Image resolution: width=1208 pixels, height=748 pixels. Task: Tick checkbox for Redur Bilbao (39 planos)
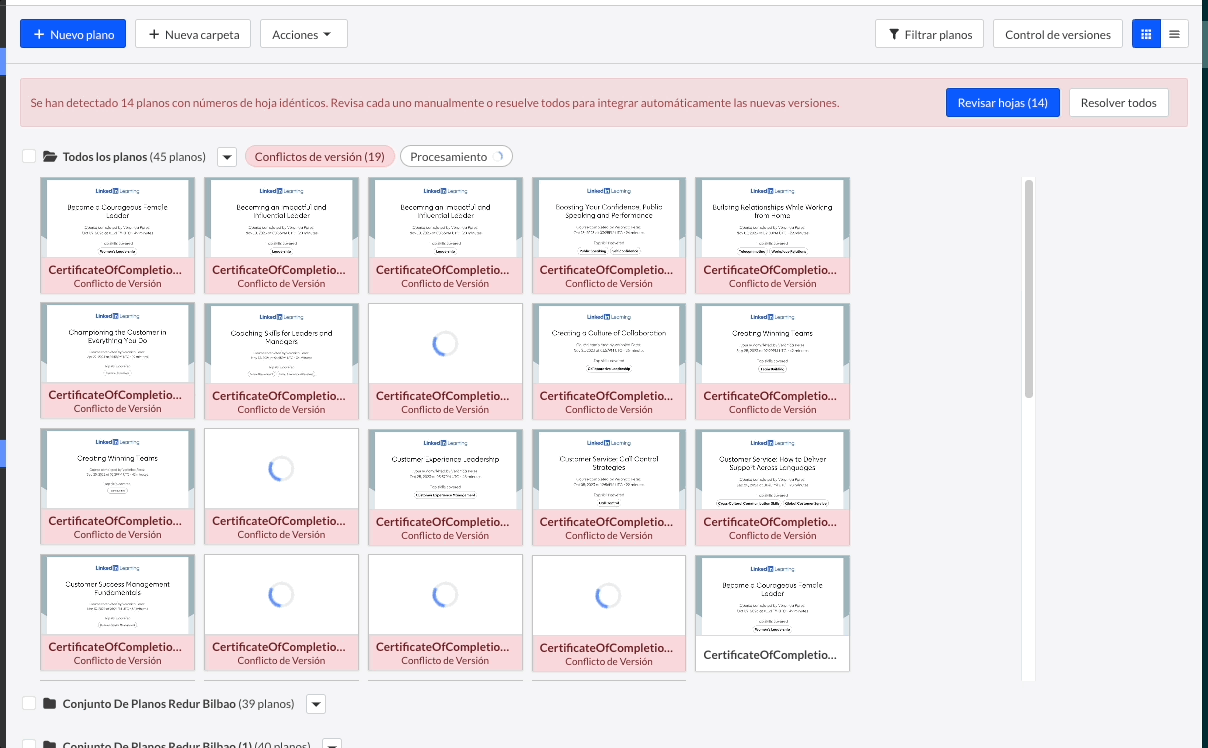point(29,704)
